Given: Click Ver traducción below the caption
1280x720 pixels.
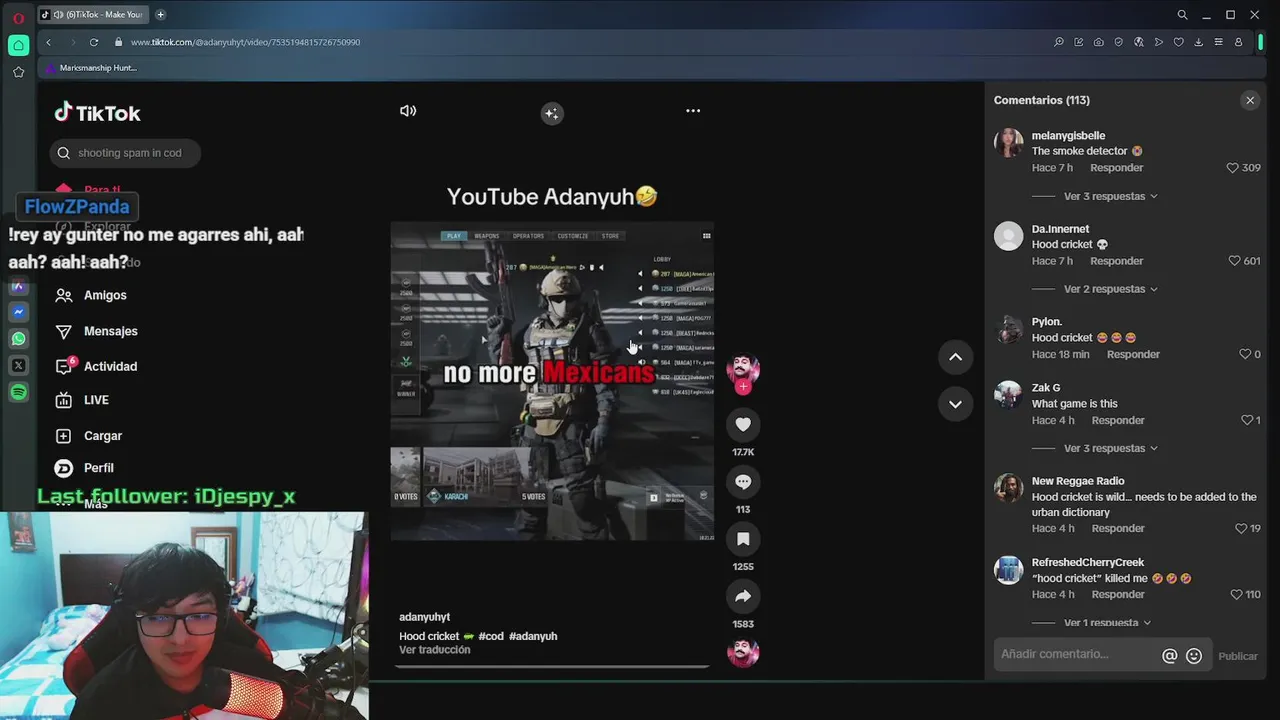Looking at the screenshot, I should pos(434,650).
